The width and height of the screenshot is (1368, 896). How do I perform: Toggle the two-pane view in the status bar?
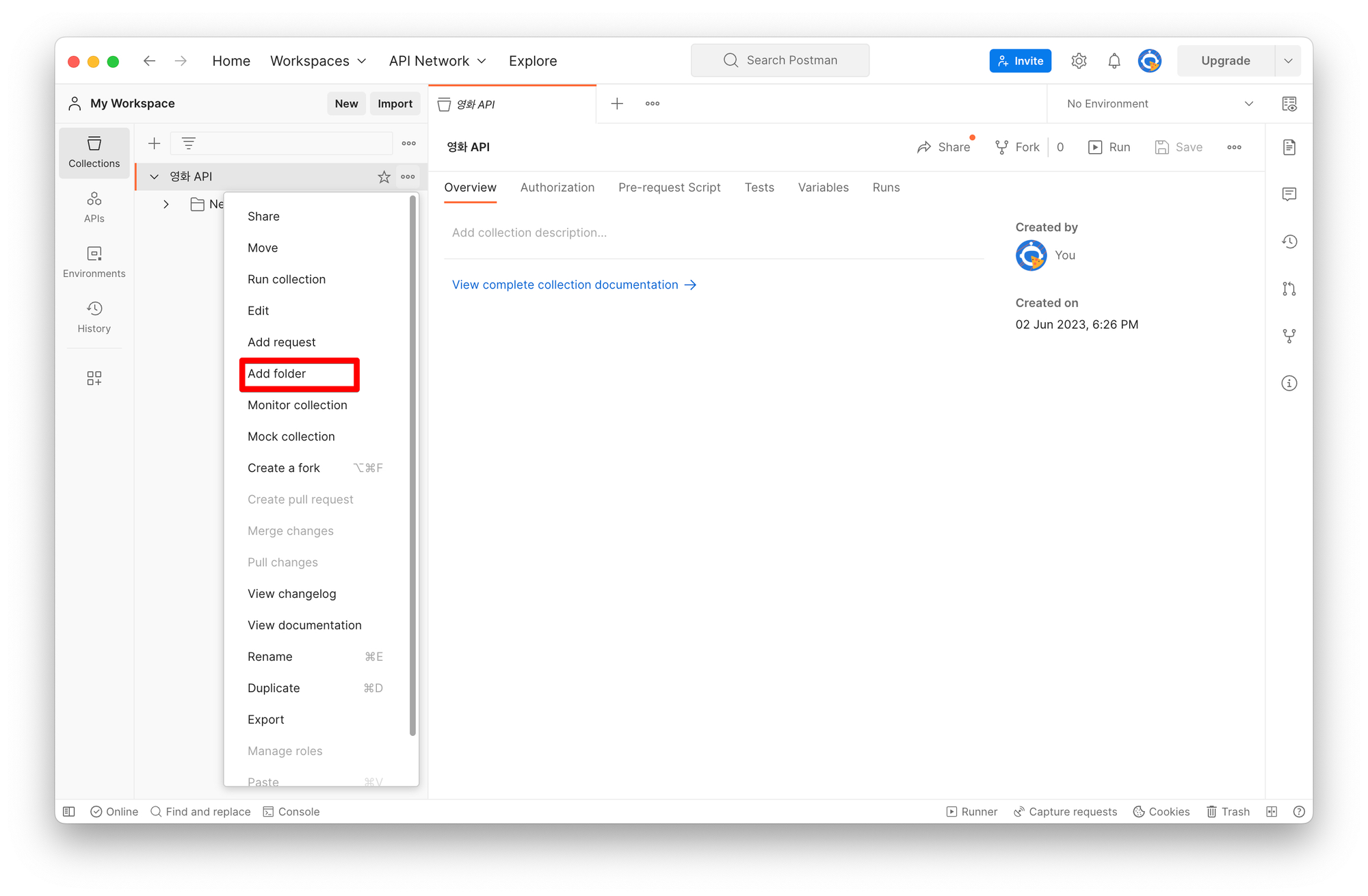[1272, 812]
